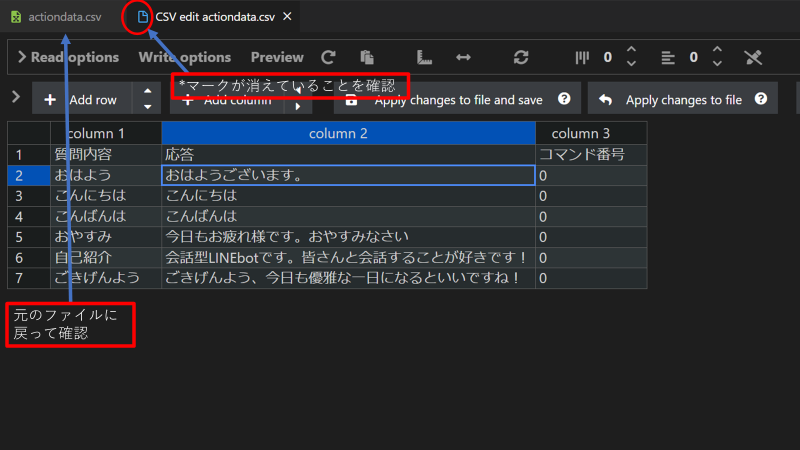Click cell 質問内容
Viewport: 800px width, 450px height.
click(x=106, y=155)
